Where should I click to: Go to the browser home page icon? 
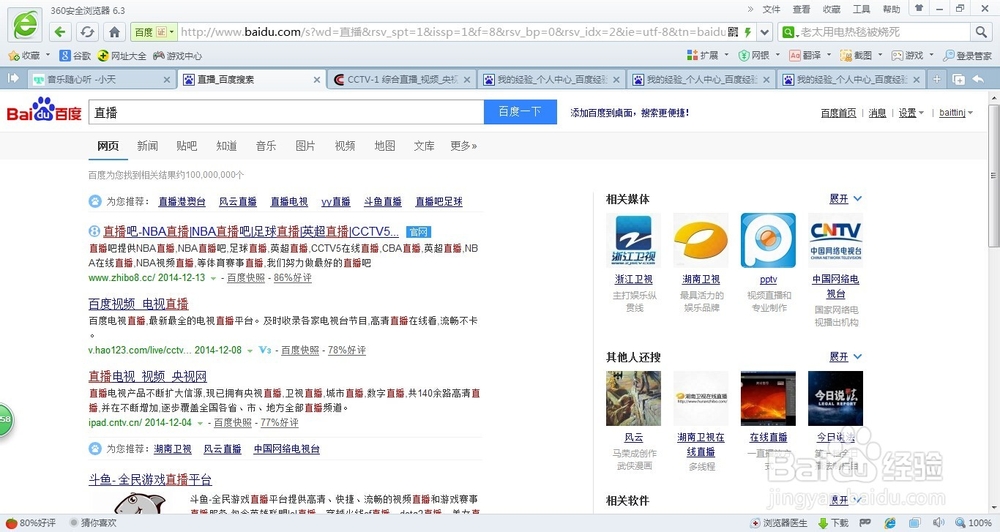pos(114,32)
